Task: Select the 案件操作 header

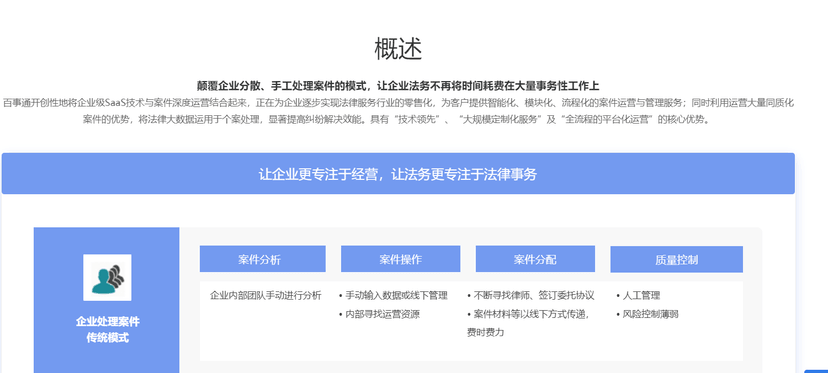Action: point(400,259)
